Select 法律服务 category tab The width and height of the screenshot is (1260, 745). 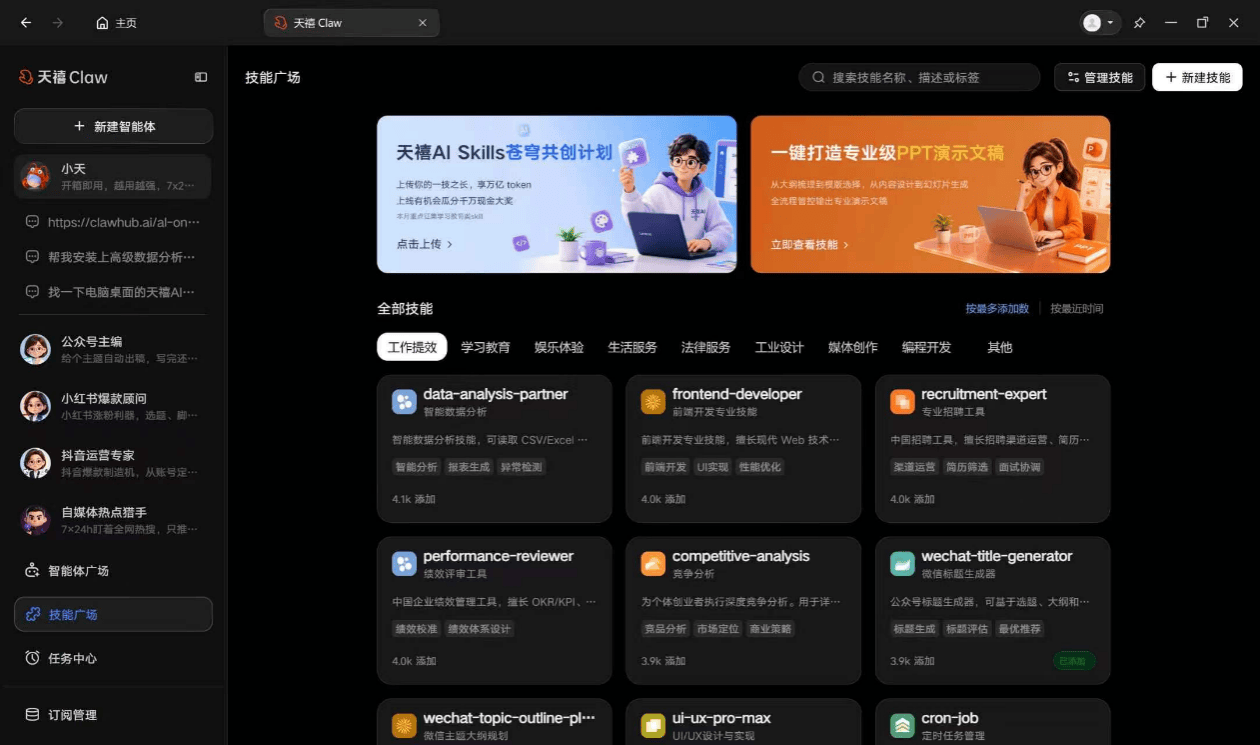click(x=706, y=347)
